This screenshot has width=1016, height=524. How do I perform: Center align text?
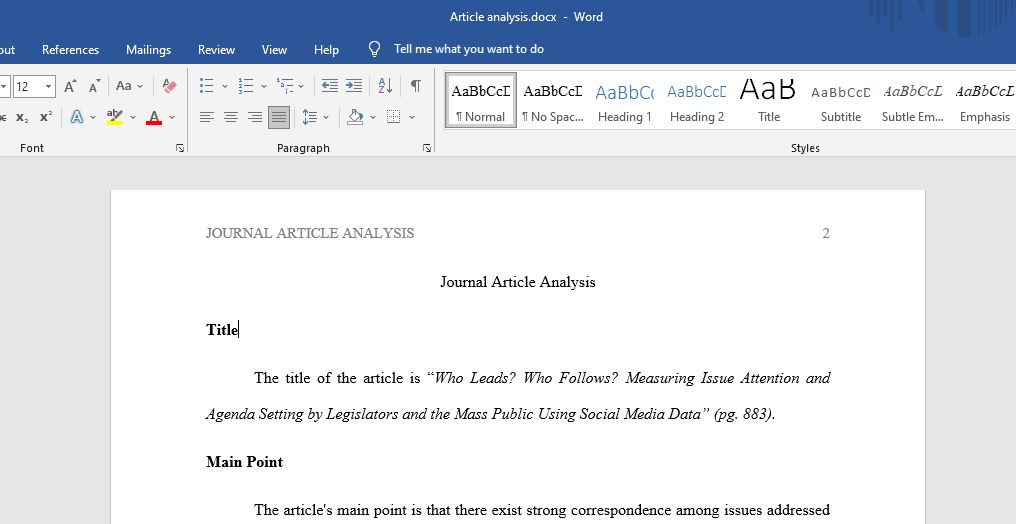(231, 117)
